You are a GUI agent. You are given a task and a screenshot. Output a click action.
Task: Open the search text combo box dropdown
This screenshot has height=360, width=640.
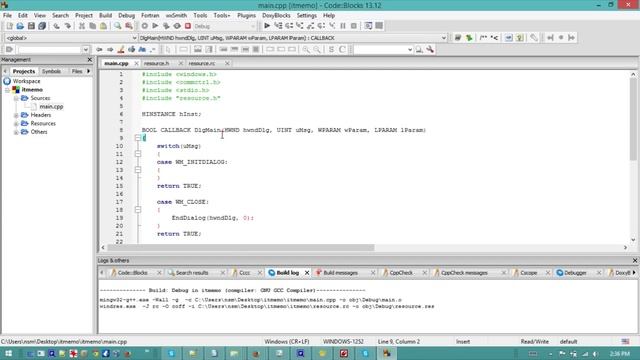pos(85,50)
